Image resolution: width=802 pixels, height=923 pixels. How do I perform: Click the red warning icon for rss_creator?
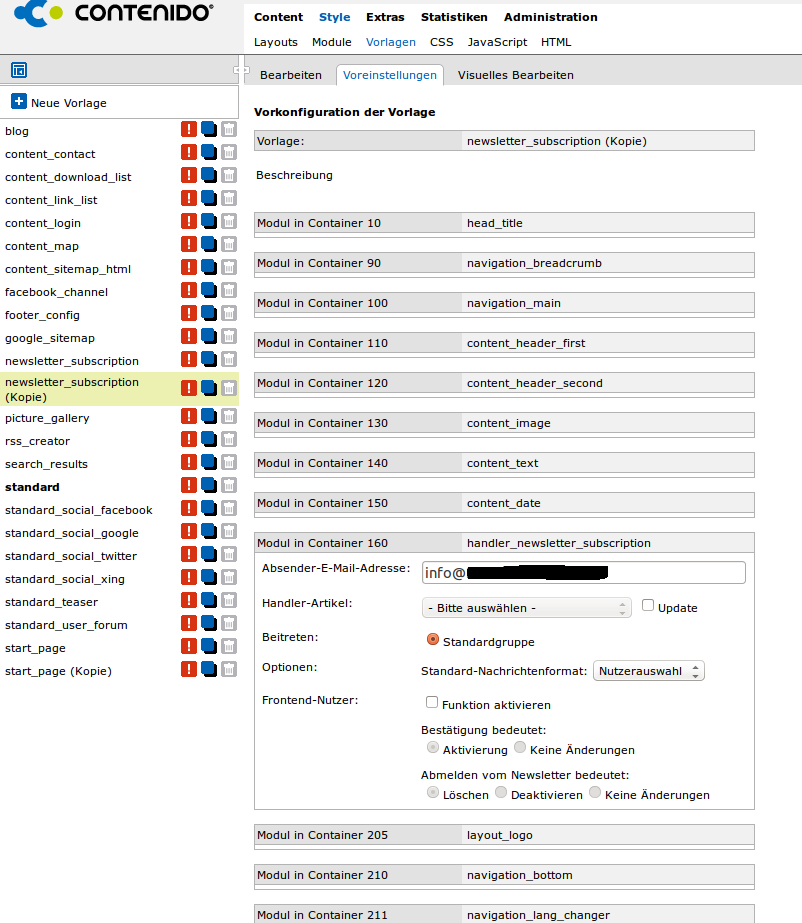point(188,439)
